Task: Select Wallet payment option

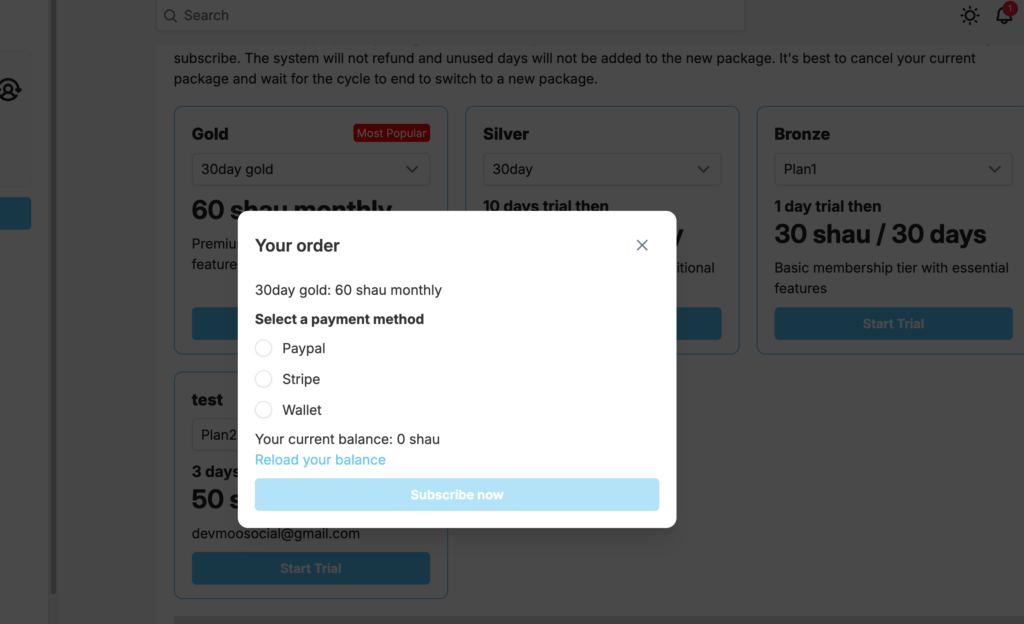Action: point(264,410)
